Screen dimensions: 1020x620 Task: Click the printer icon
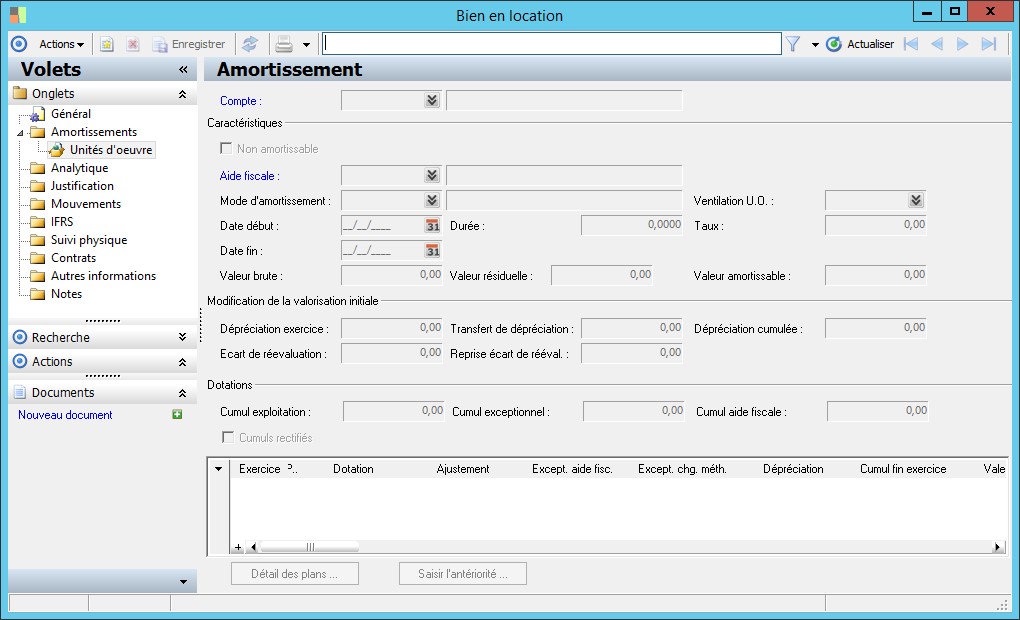284,44
